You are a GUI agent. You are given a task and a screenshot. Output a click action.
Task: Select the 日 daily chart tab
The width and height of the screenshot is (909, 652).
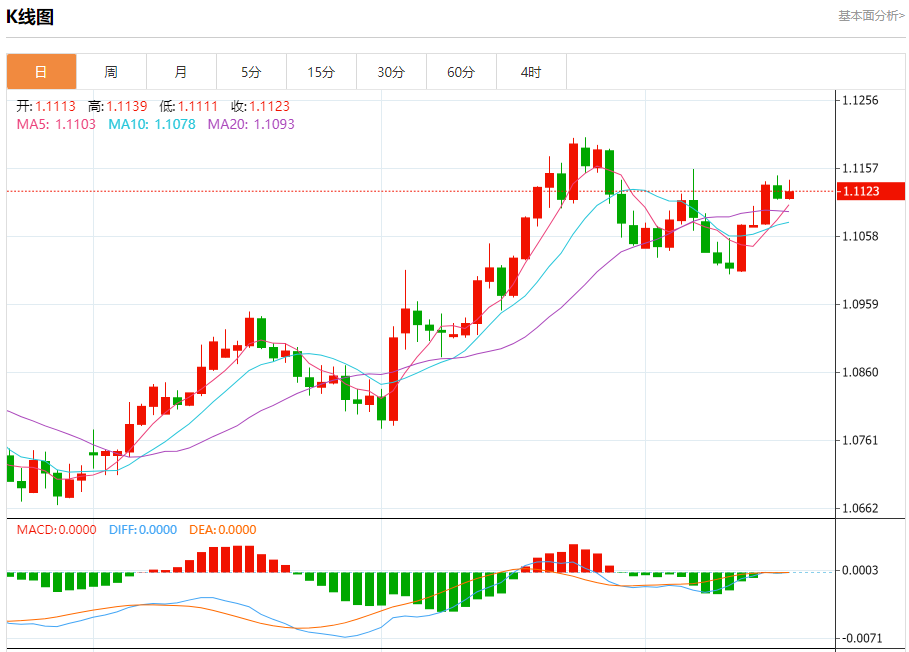(x=41, y=72)
